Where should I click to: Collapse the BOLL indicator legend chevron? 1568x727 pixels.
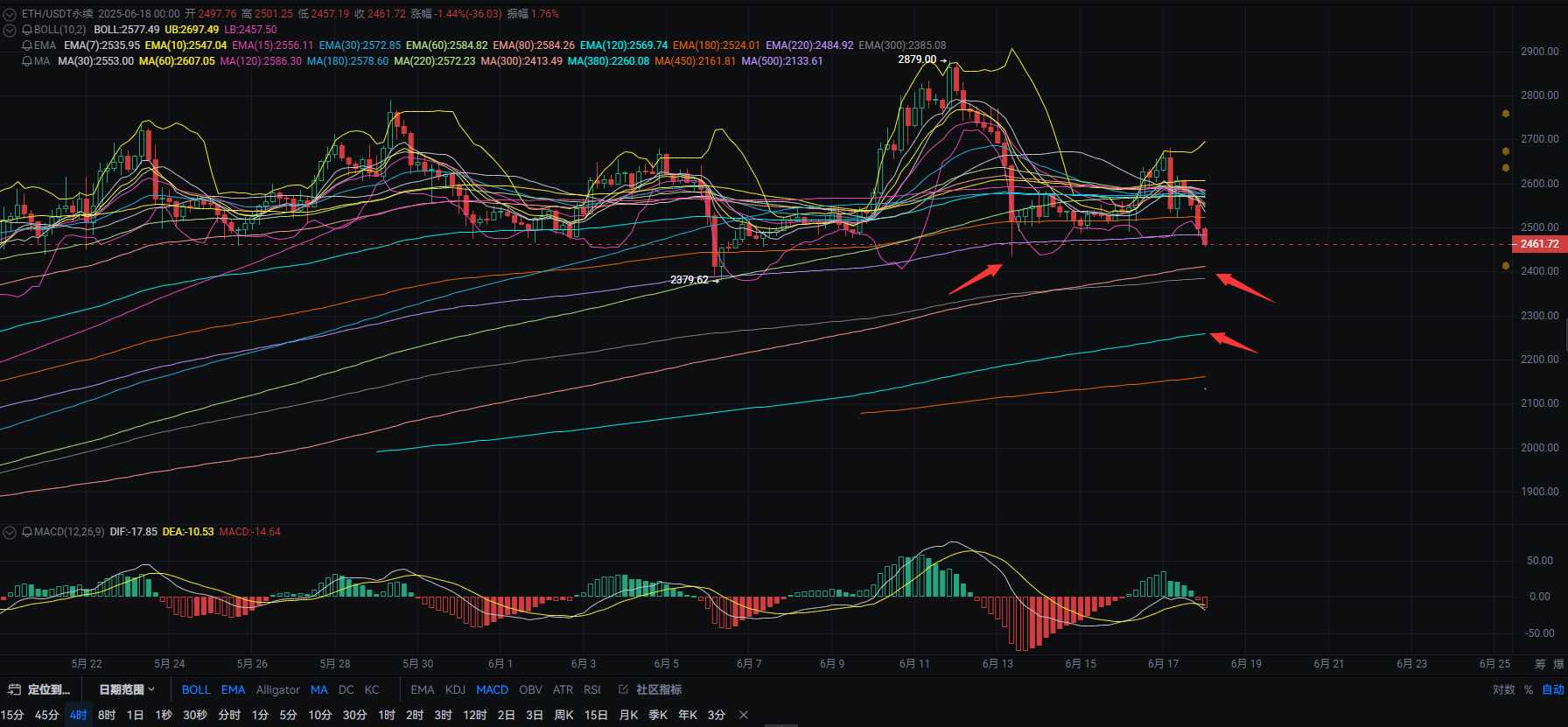point(10,30)
